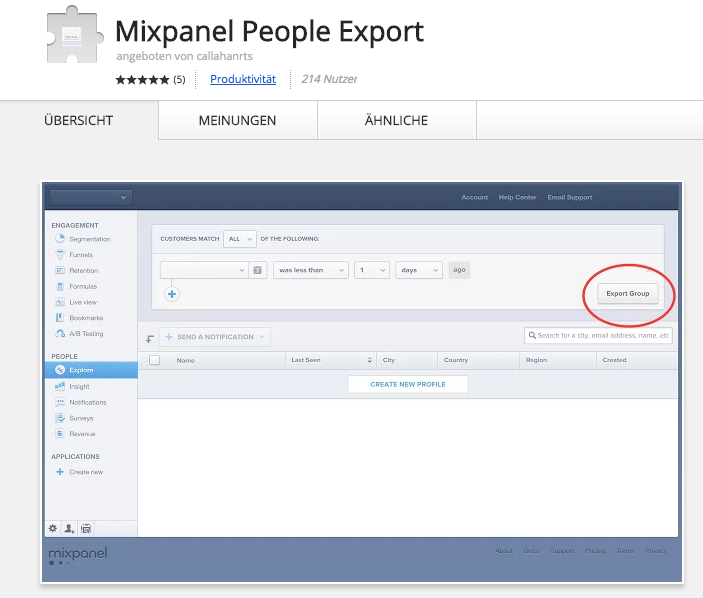Switch to the ÄHNLICHE tab
Image resolution: width=703 pixels, height=598 pixels.
click(x=396, y=120)
